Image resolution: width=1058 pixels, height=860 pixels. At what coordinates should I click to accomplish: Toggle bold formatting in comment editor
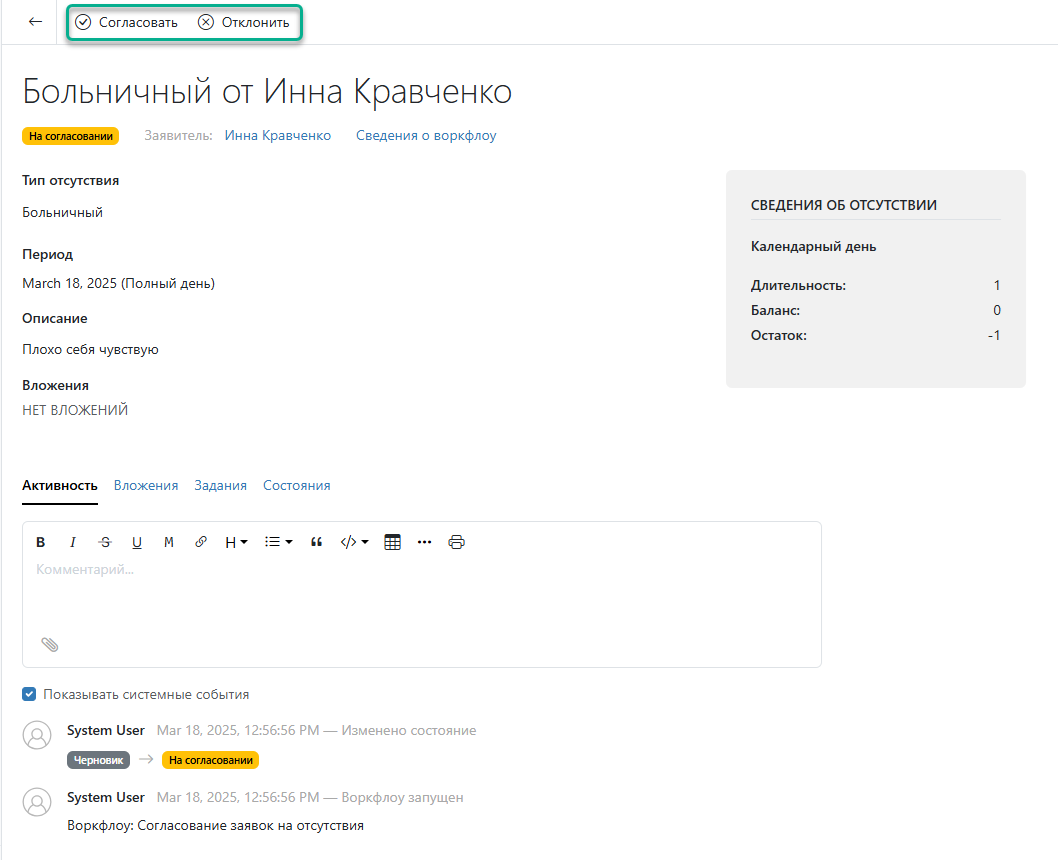(x=40, y=542)
